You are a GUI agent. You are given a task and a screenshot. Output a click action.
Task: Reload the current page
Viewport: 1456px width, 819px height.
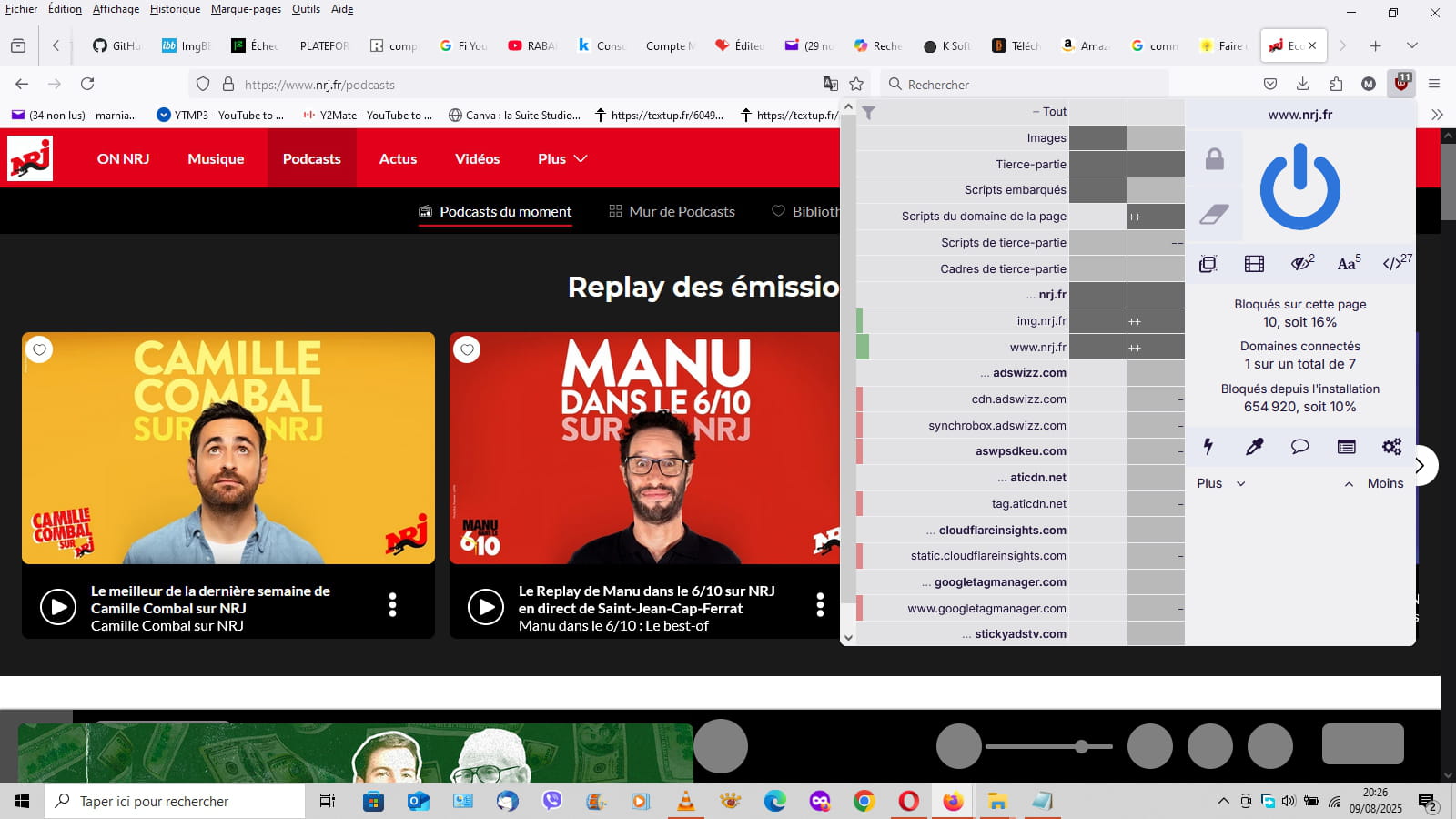87,84
